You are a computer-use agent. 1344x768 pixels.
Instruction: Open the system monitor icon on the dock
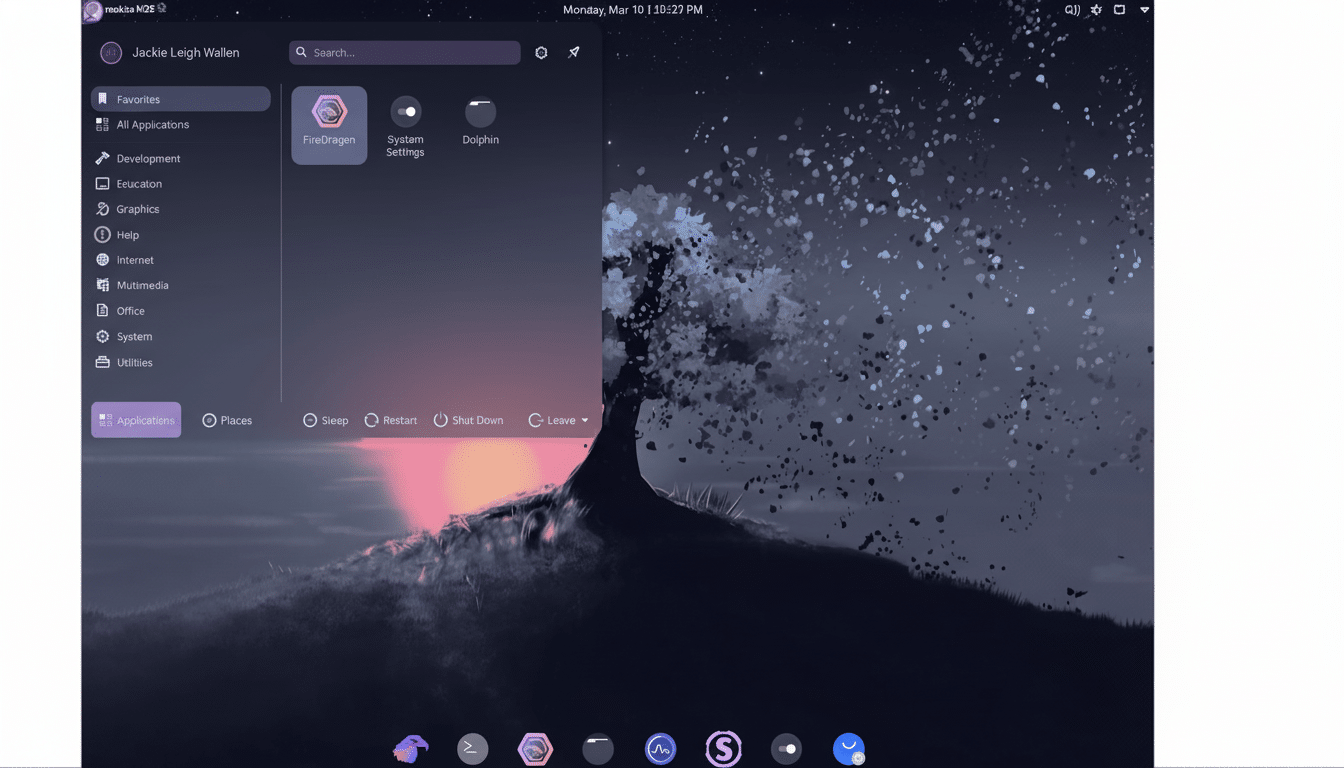pyautogui.click(x=660, y=747)
